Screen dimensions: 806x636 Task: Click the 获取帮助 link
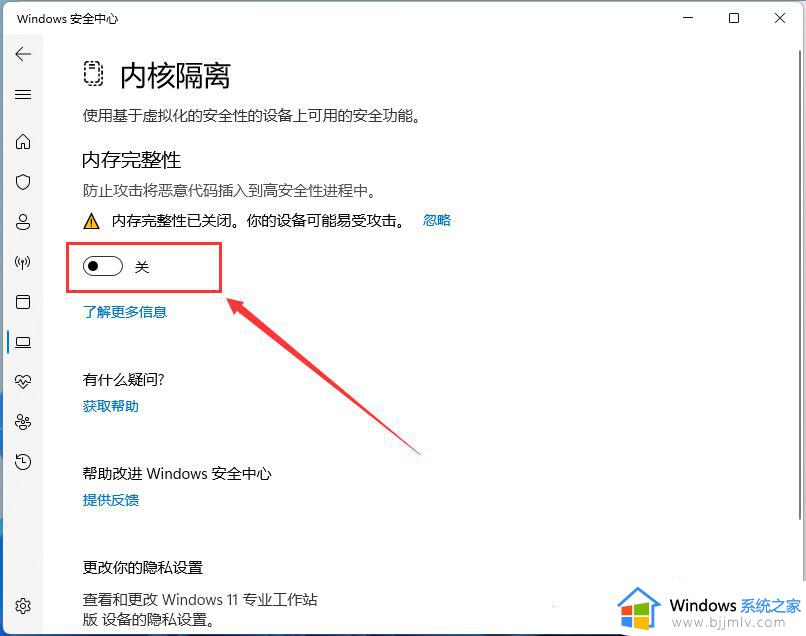pyautogui.click(x=110, y=406)
